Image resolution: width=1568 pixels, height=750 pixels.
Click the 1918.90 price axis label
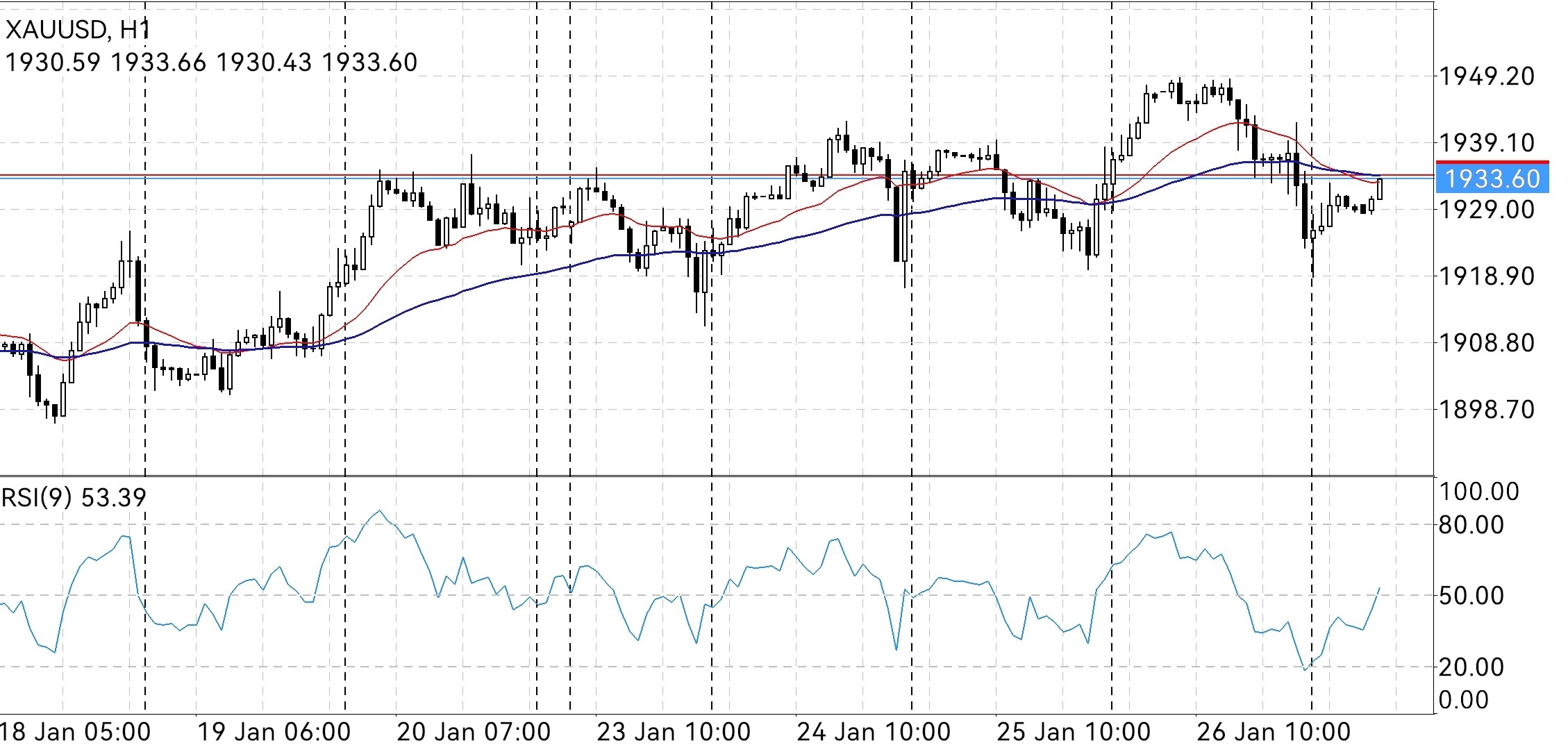(1487, 276)
